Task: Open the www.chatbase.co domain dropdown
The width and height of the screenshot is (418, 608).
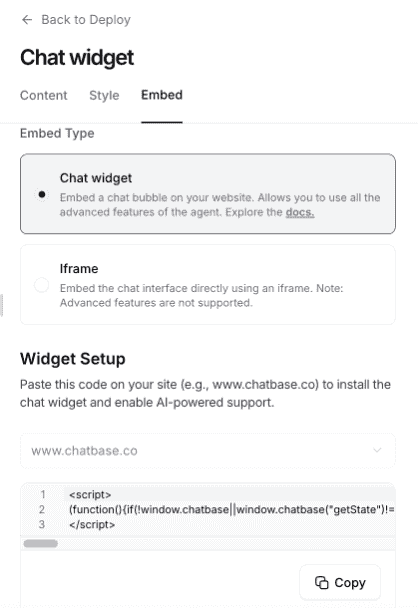Action: (x=208, y=451)
